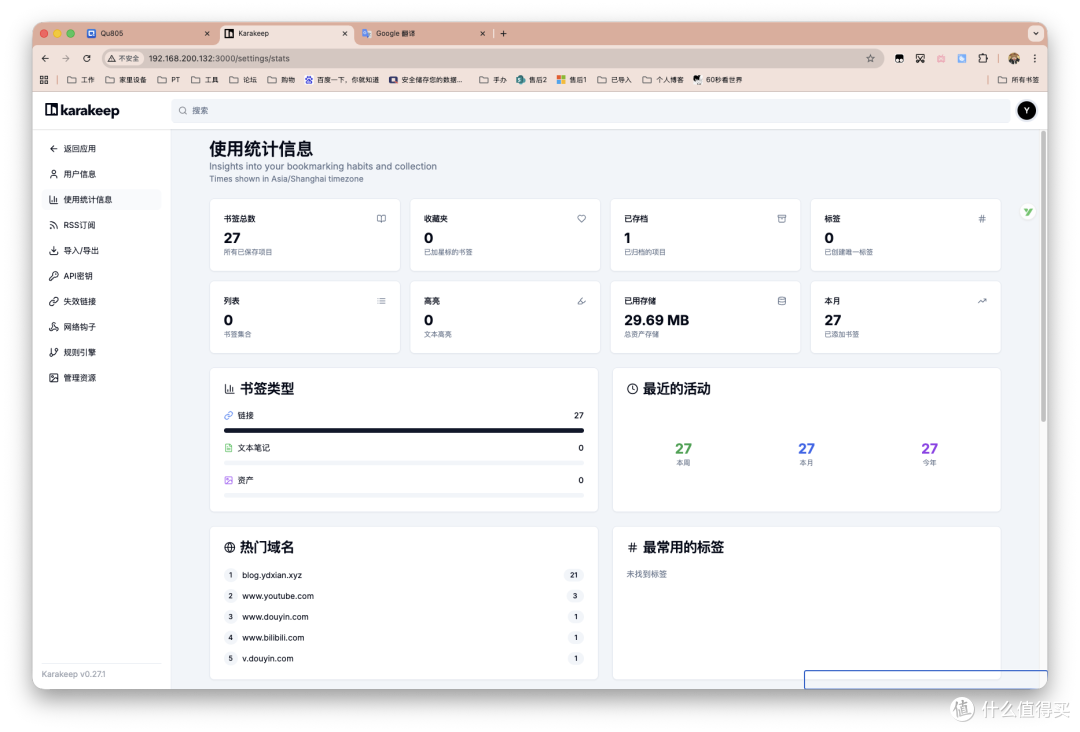Click the browser back arrow

point(45,59)
